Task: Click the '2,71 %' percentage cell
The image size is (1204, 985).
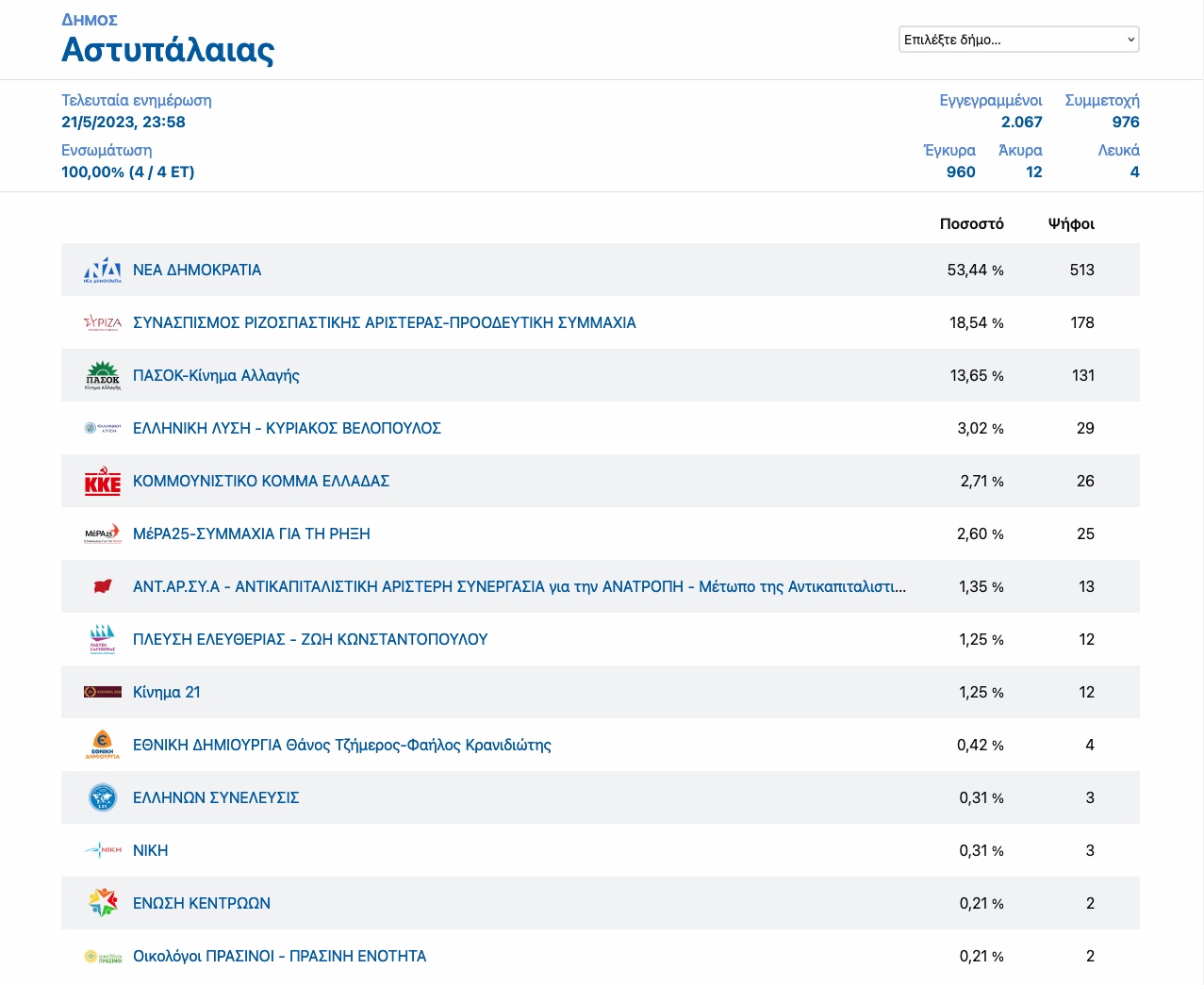Action: click(982, 481)
